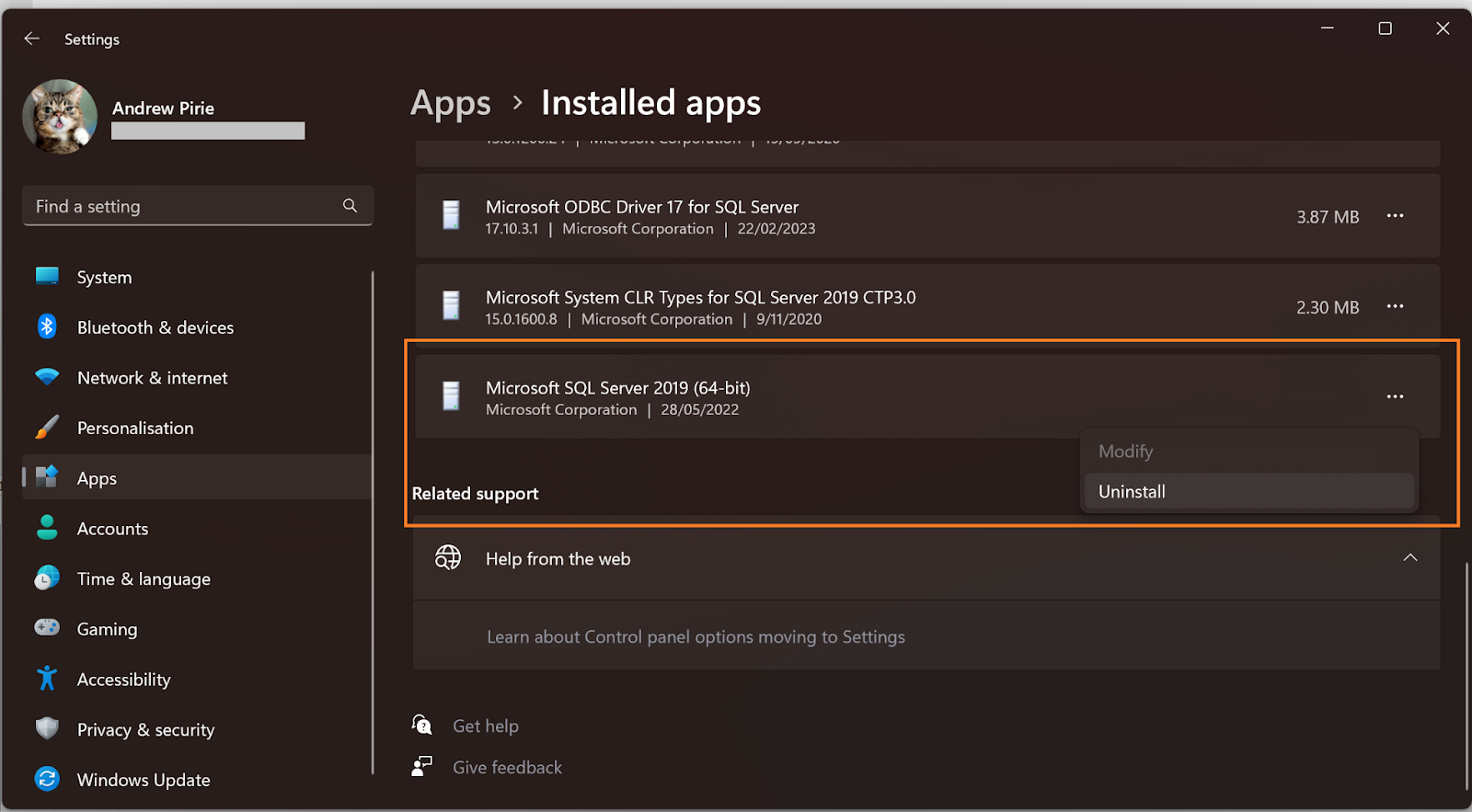Click the Get help chat icon

(x=422, y=725)
